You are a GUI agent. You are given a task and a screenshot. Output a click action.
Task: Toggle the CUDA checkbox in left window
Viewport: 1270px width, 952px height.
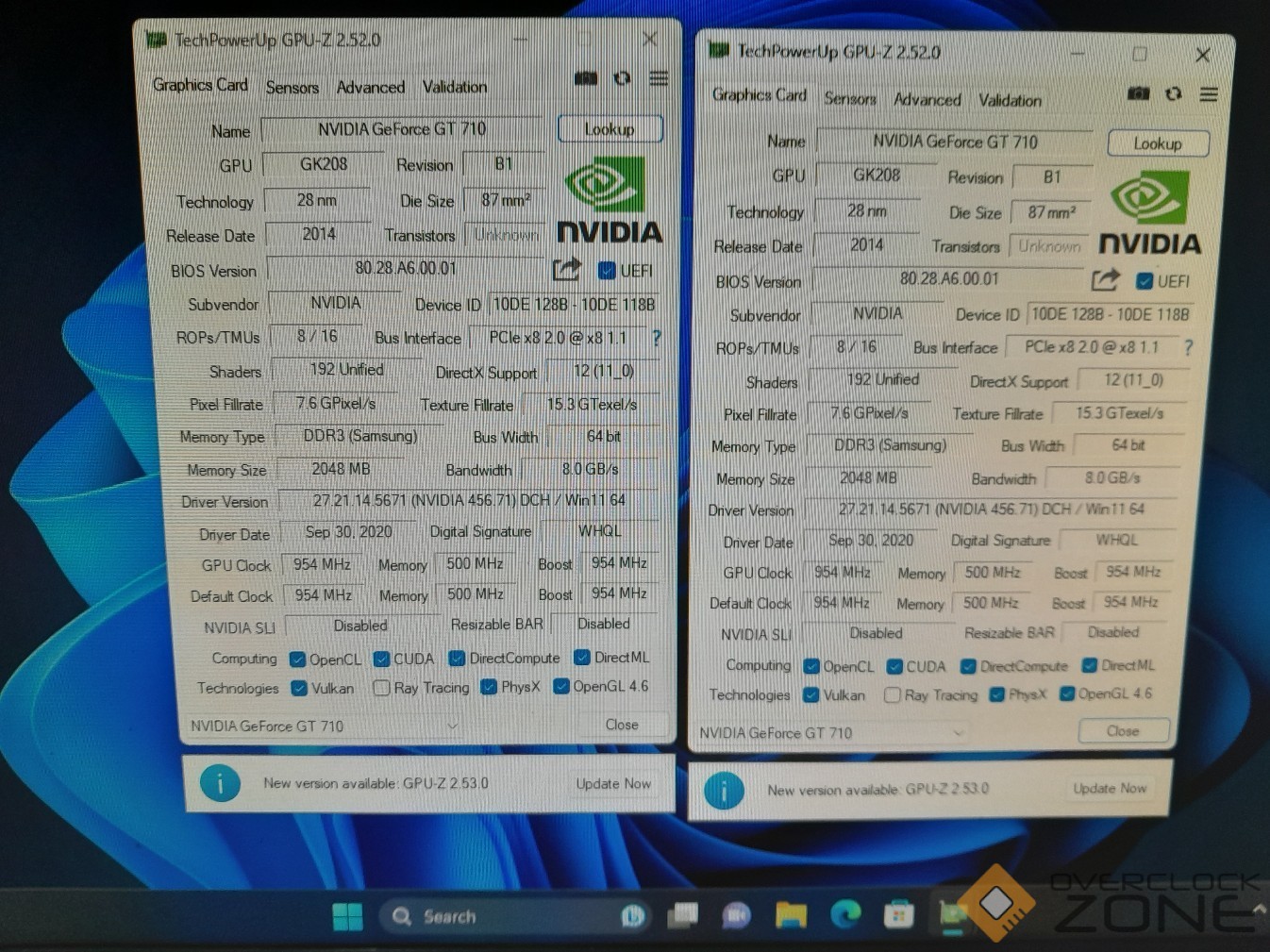[382, 659]
